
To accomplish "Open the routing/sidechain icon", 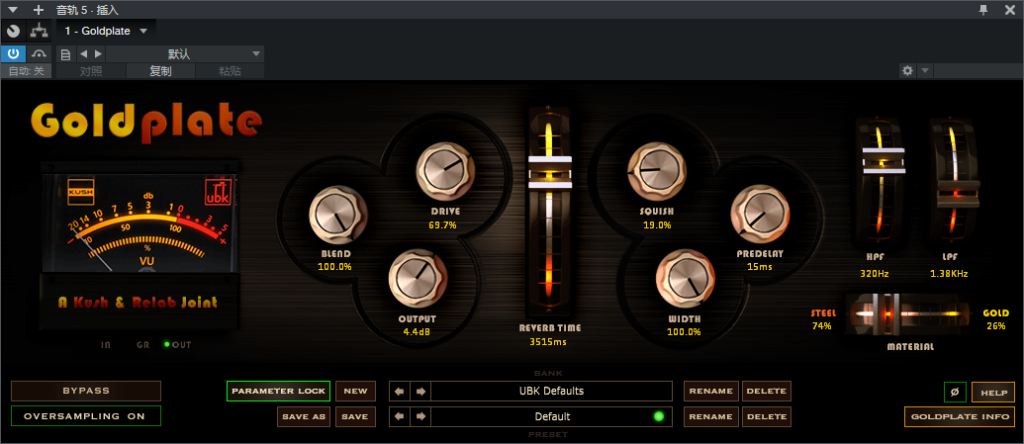I will 39,31.
